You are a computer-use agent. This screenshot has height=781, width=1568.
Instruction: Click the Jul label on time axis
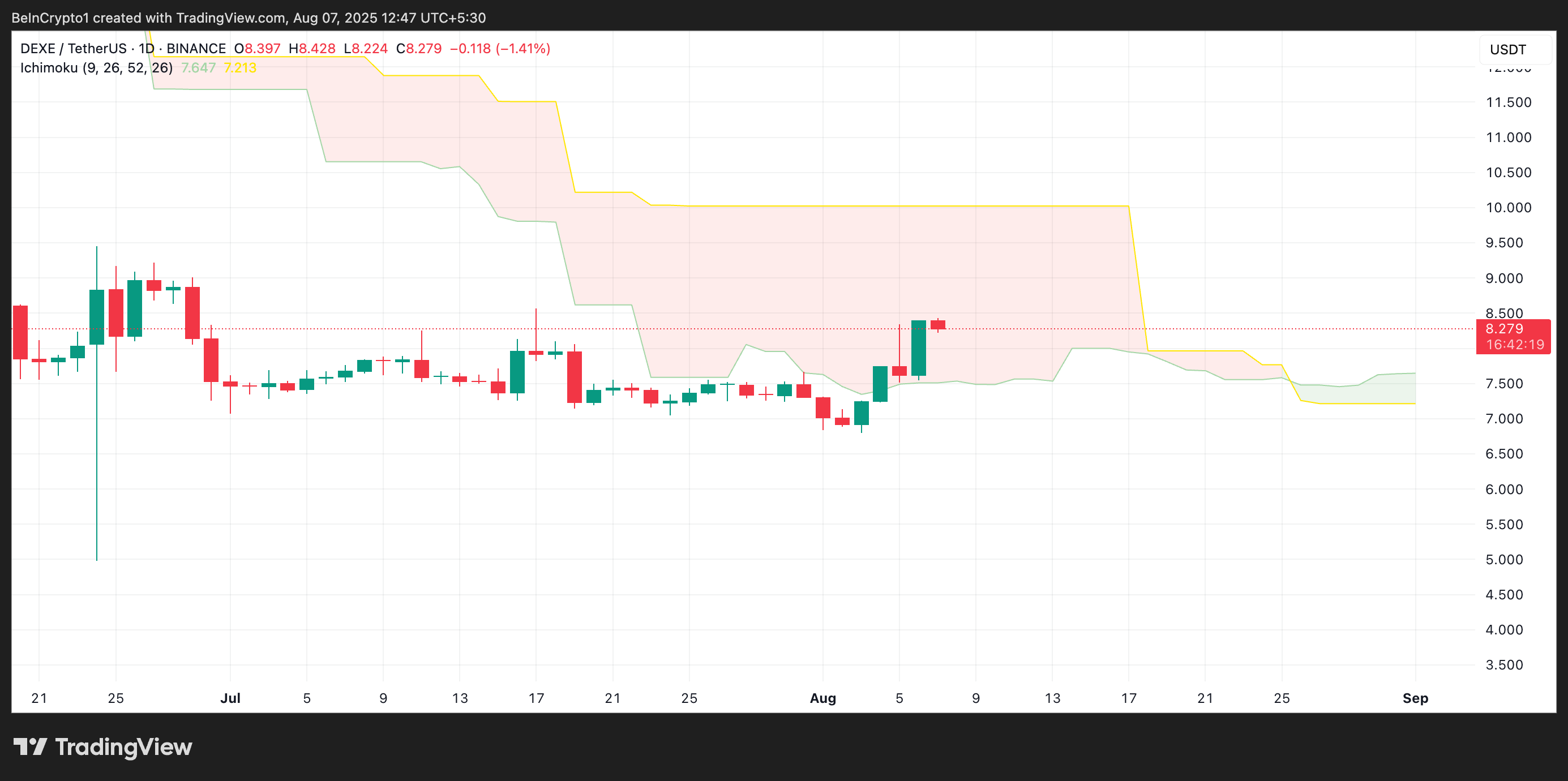[x=230, y=698]
